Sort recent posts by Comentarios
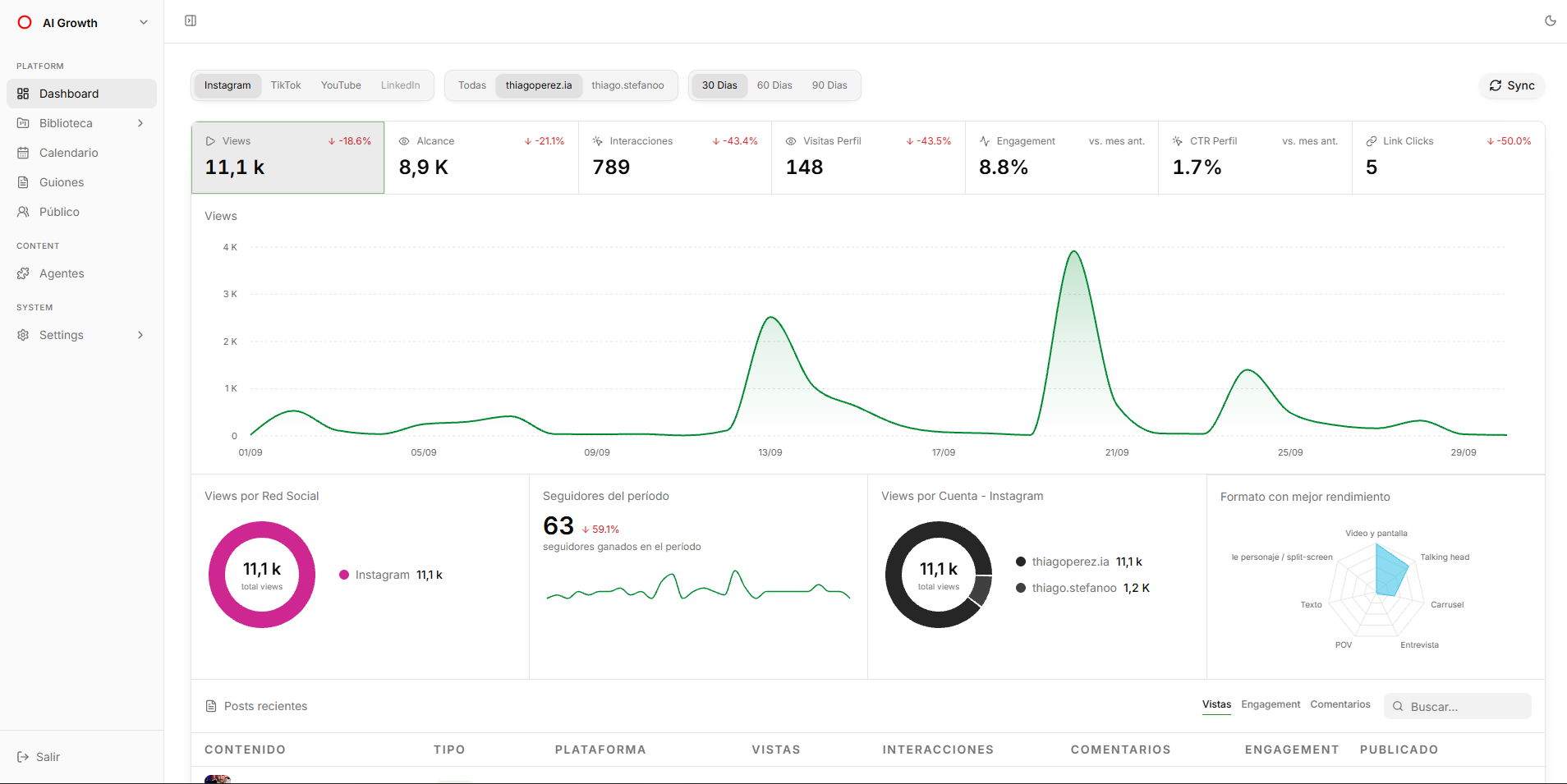1567x784 pixels. tap(1340, 704)
